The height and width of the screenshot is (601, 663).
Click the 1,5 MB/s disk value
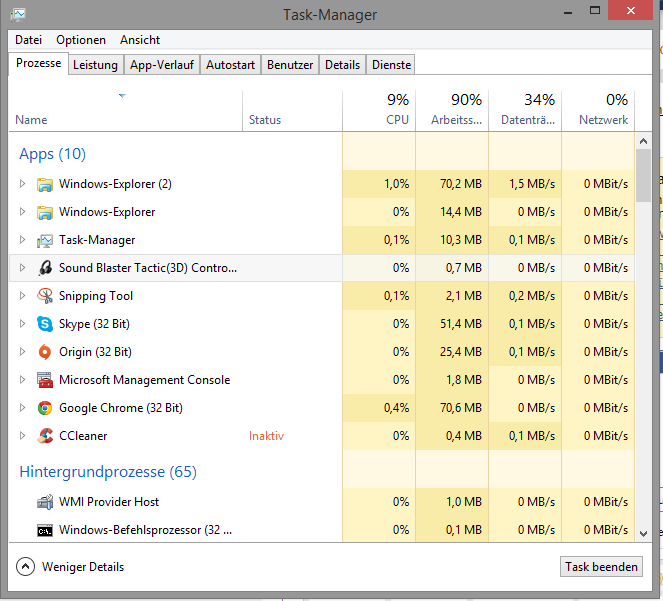(x=532, y=184)
